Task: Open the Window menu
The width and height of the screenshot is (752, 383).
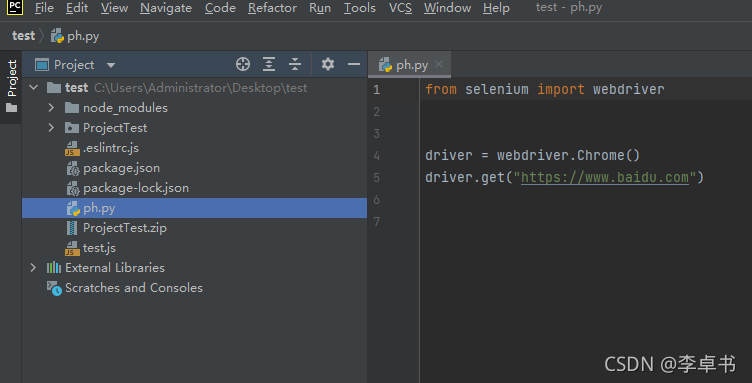Action: click(447, 8)
